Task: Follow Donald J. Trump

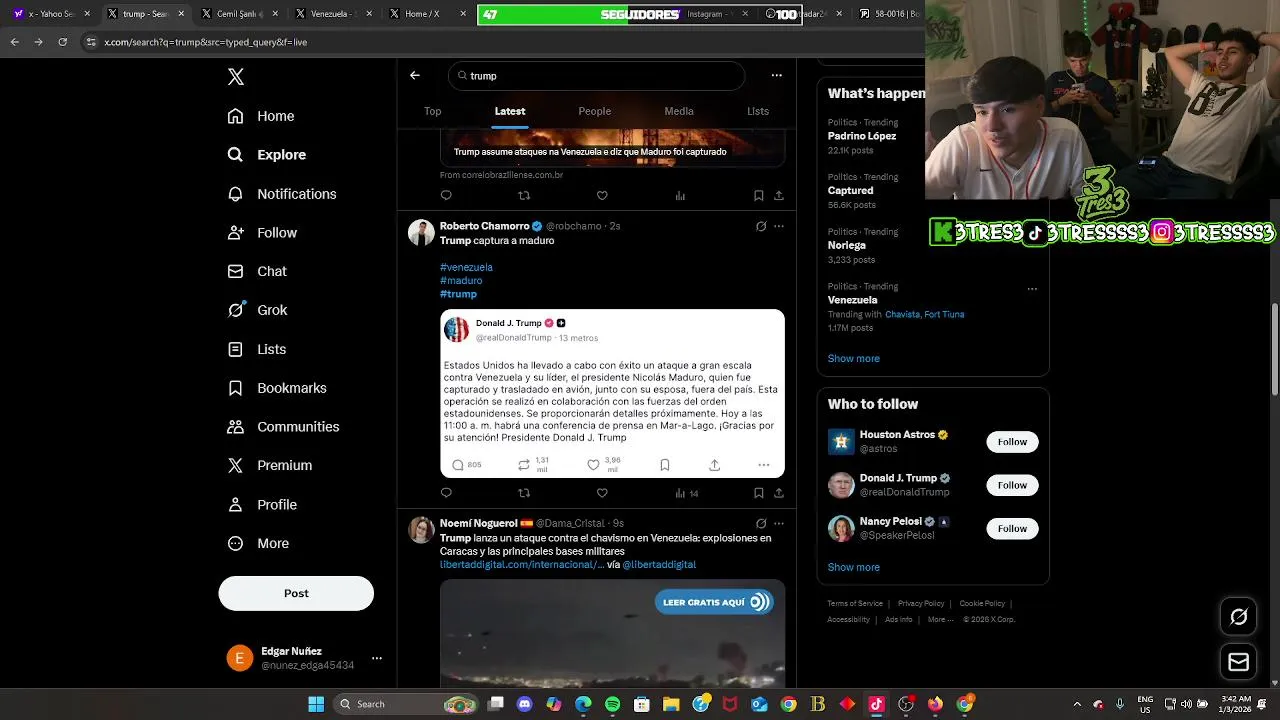Action: tap(1012, 485)
